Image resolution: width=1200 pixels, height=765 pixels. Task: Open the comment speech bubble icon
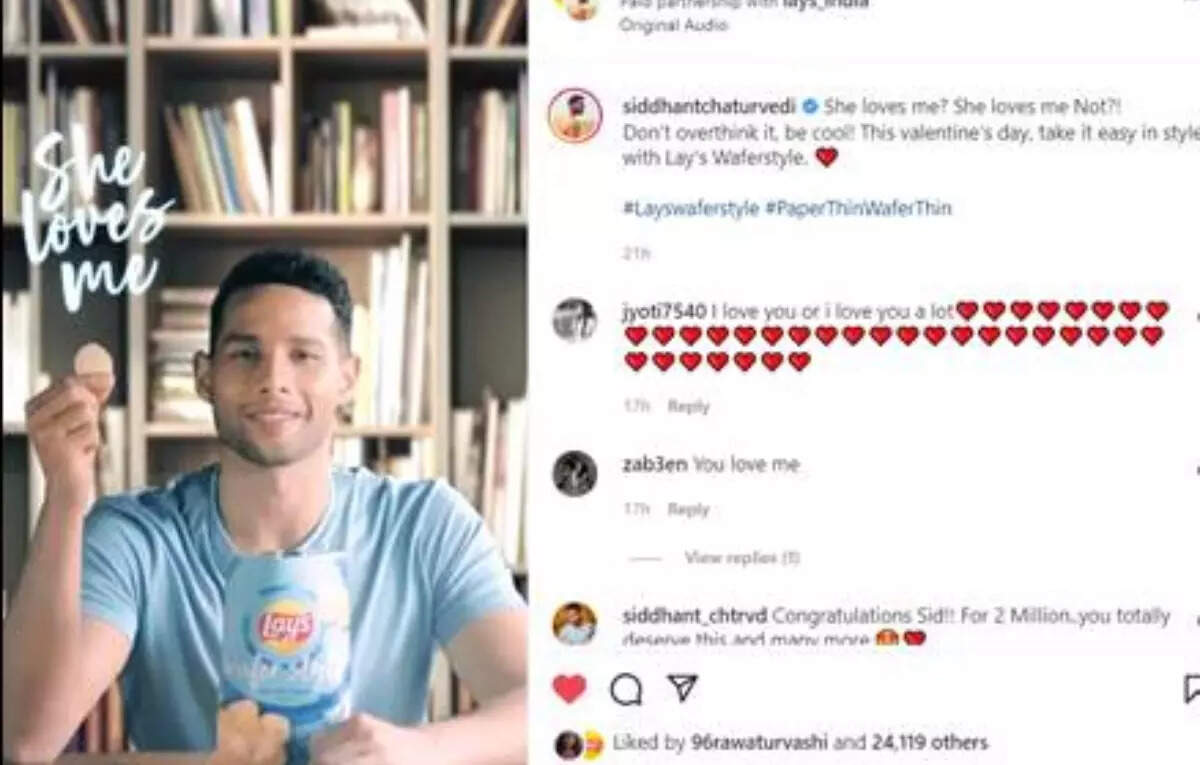[x=626, y=689]
